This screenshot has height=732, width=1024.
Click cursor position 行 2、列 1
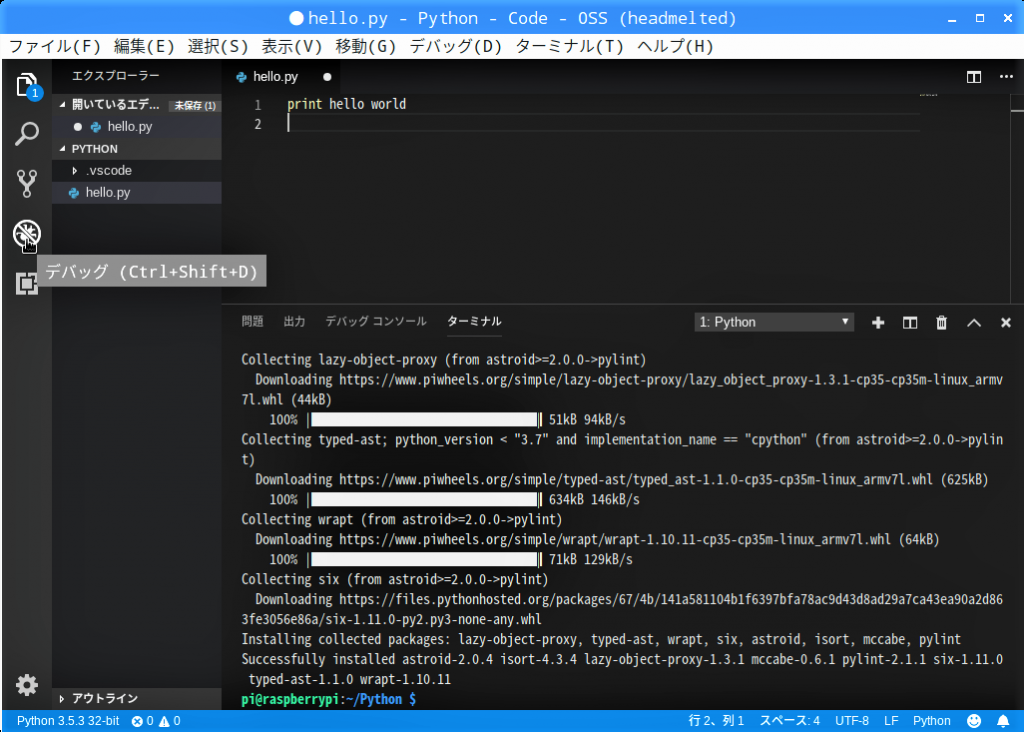pos(716,721)
